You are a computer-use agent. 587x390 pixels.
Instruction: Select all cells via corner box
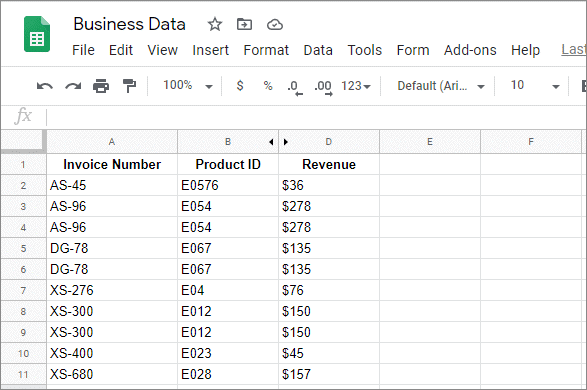point(23,141)
